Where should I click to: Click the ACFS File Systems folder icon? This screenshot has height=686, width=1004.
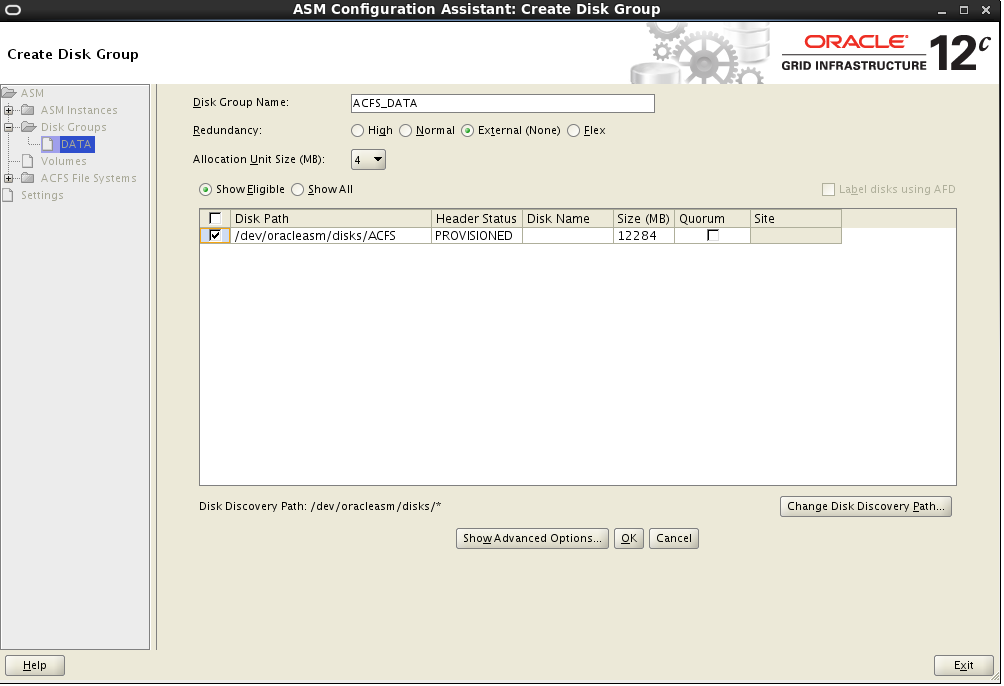(28, 178)
